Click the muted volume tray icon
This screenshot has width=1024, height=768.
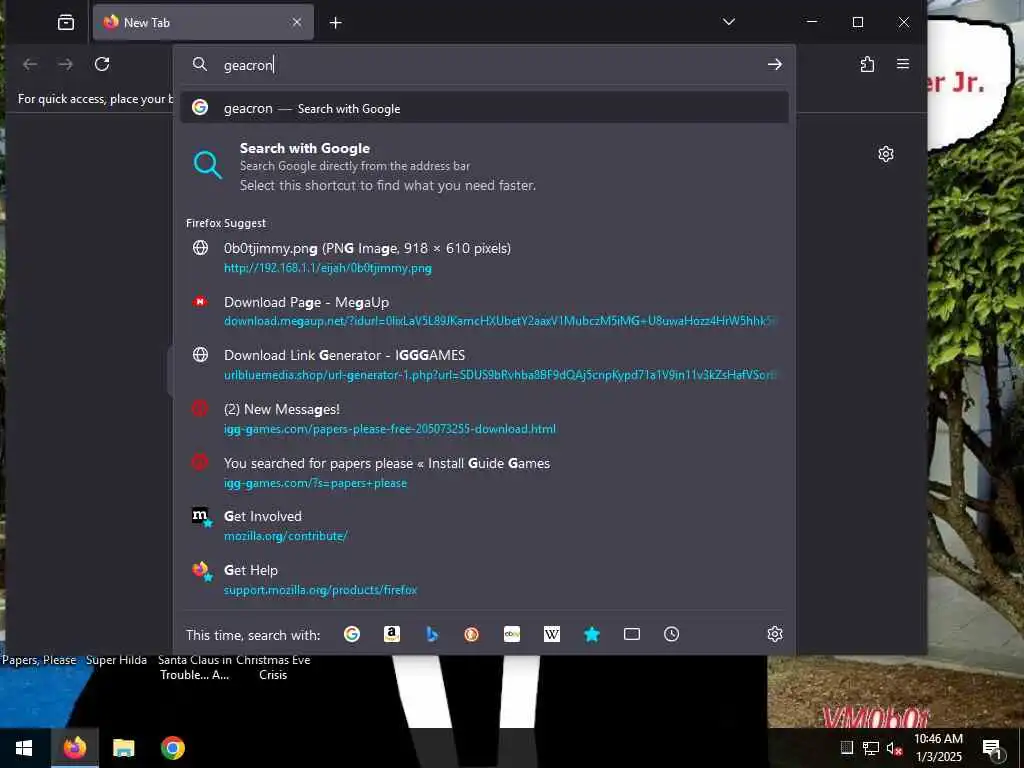coord(895,748)
